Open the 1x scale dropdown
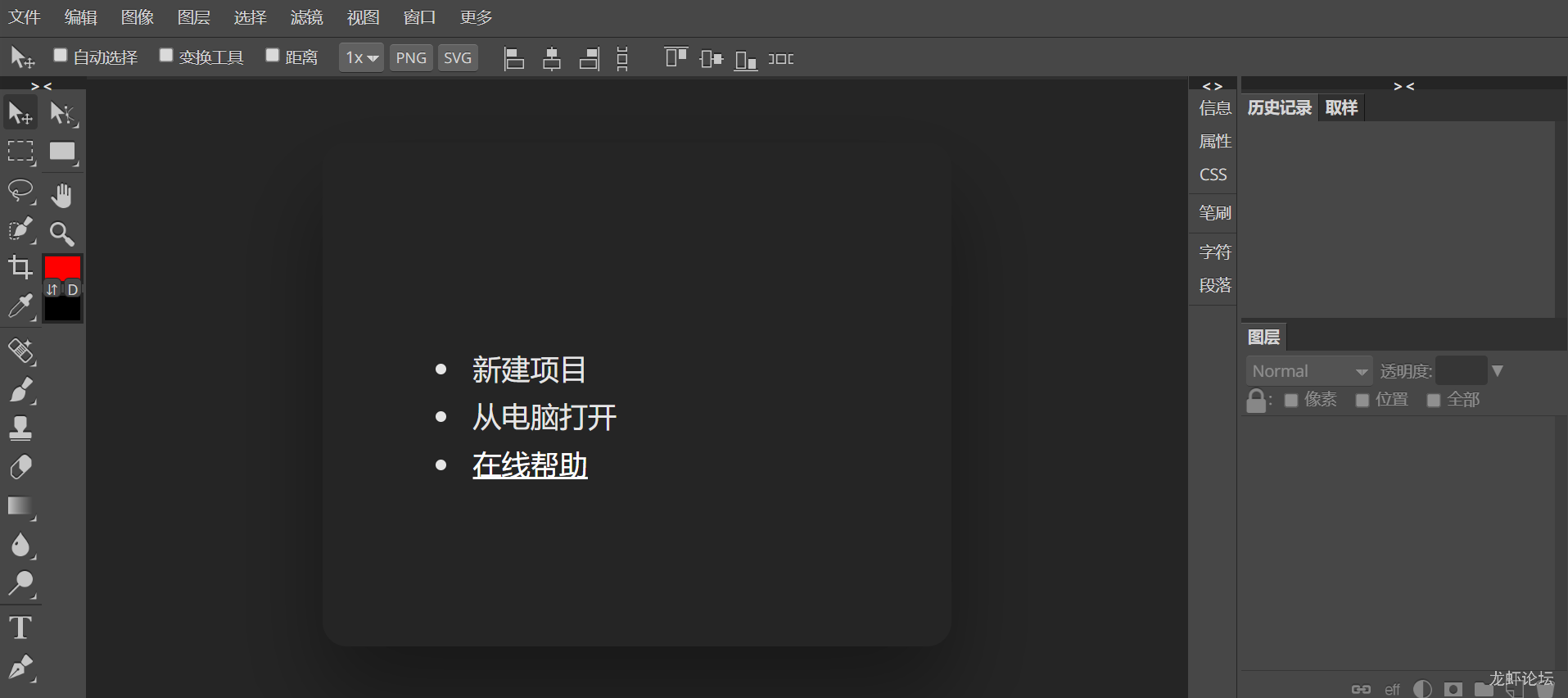This screenshot has width=1568, height=698. pyautogui.click(x=361, y=57)
